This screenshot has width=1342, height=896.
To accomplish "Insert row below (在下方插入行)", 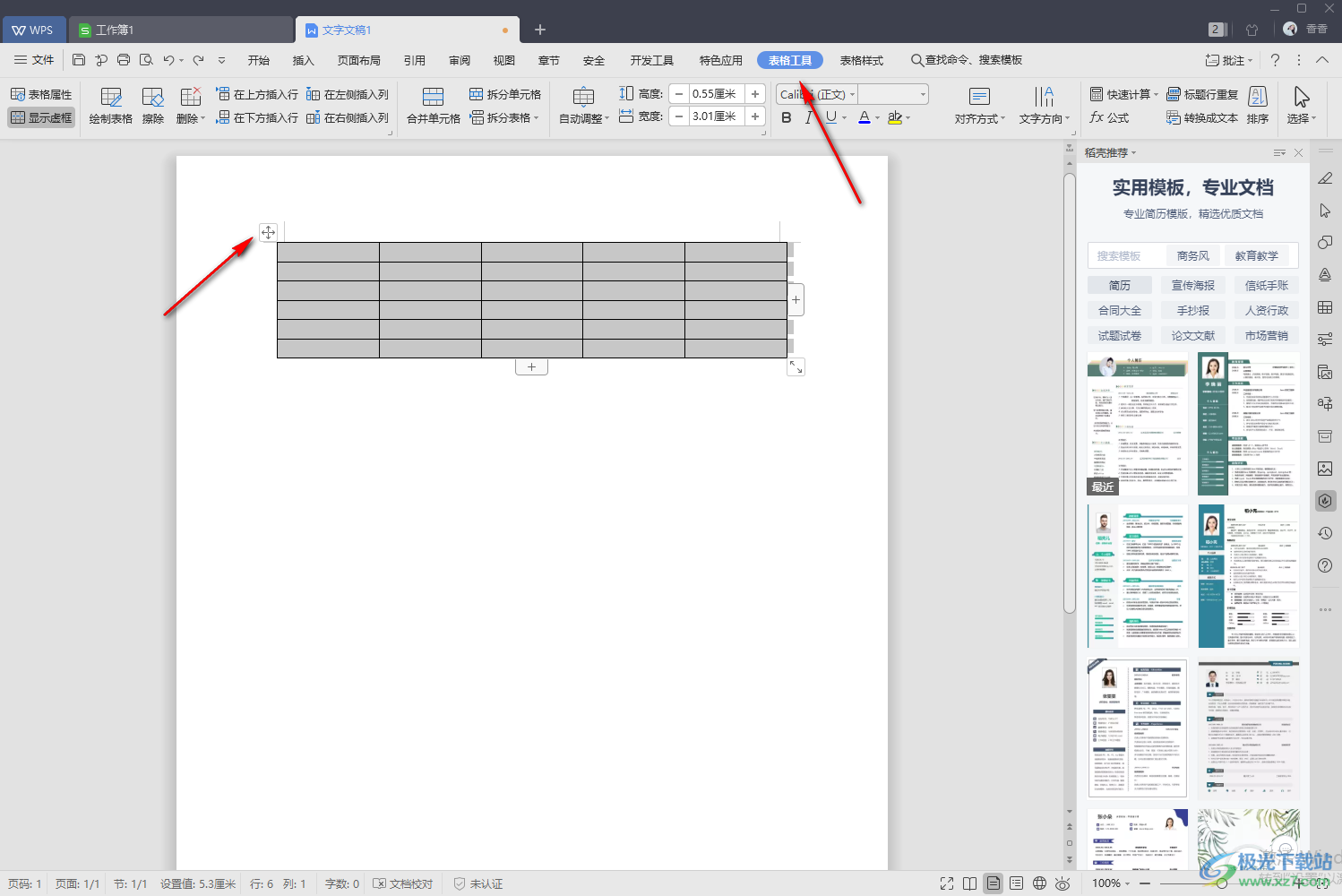I will pos(257,117).
